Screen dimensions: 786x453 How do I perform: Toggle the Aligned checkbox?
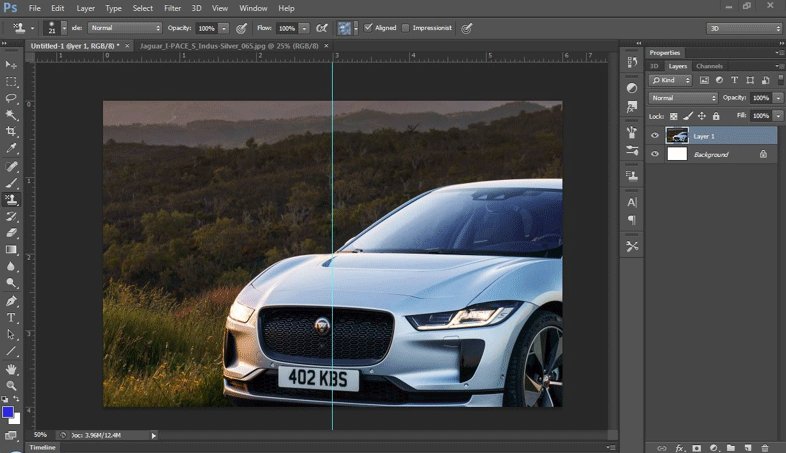tap(369, 28)
